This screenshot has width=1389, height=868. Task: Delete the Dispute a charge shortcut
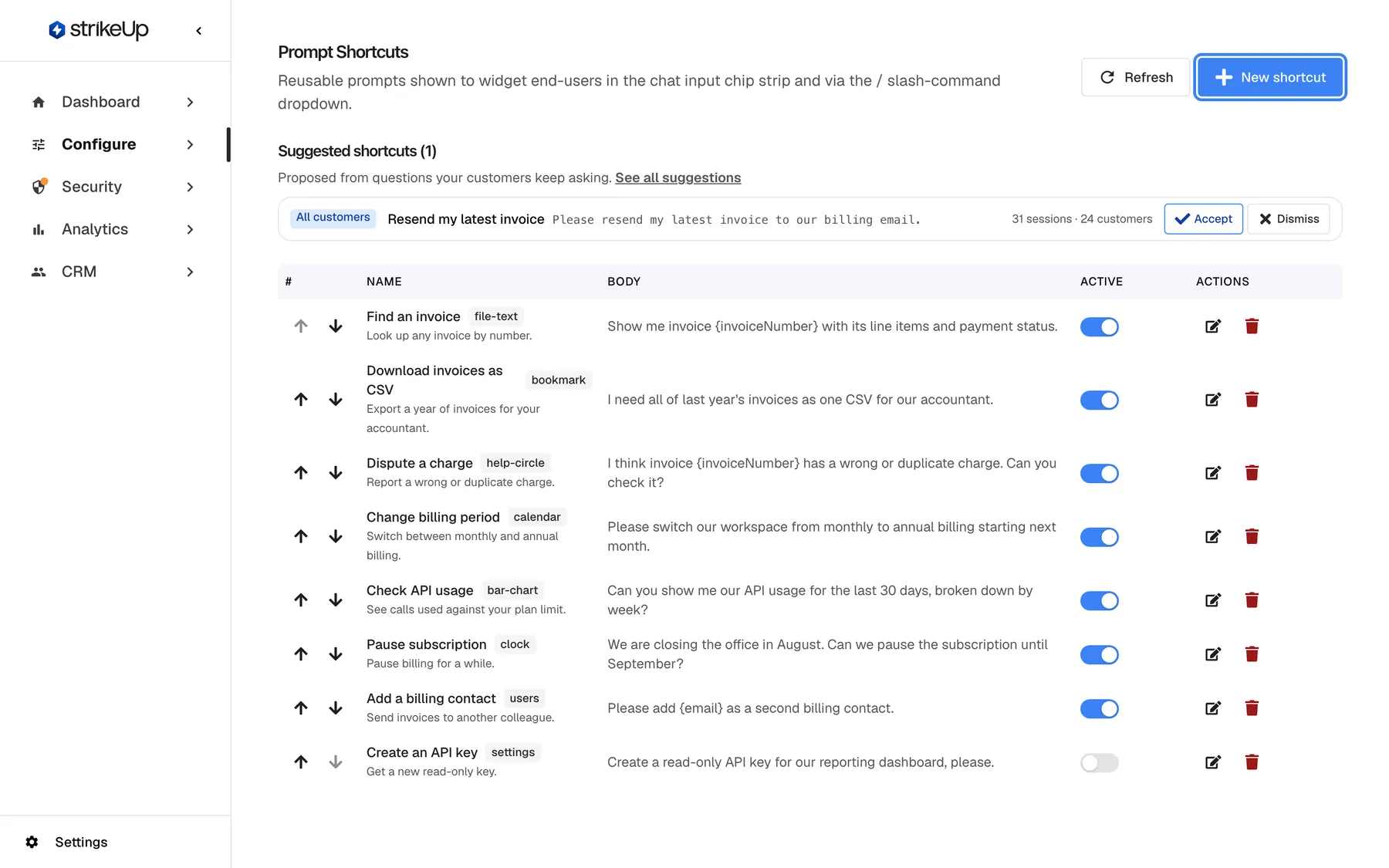[x=1252, y=473]
